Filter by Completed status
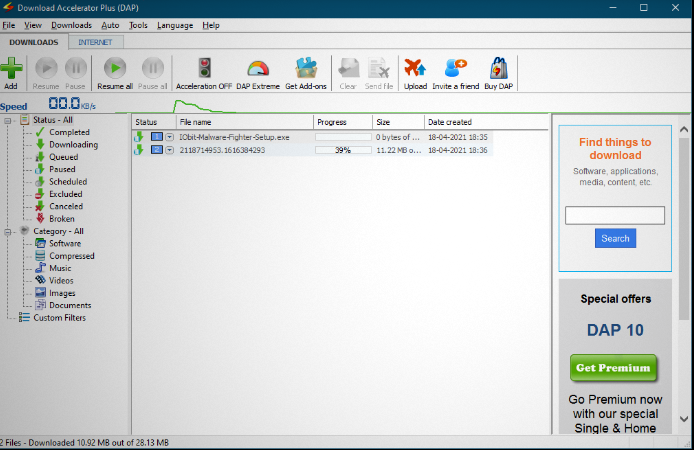The image size is (694, 450). click(69, 132)
